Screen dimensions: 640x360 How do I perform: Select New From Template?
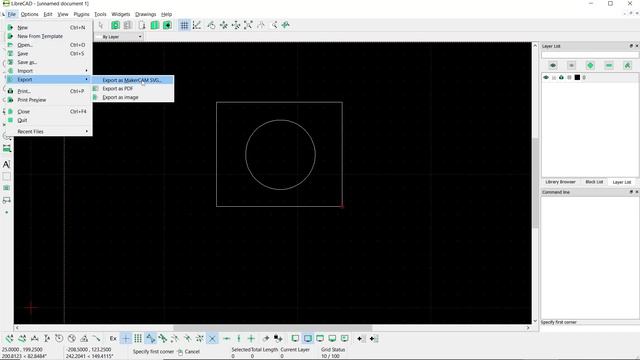coord(48,36)
